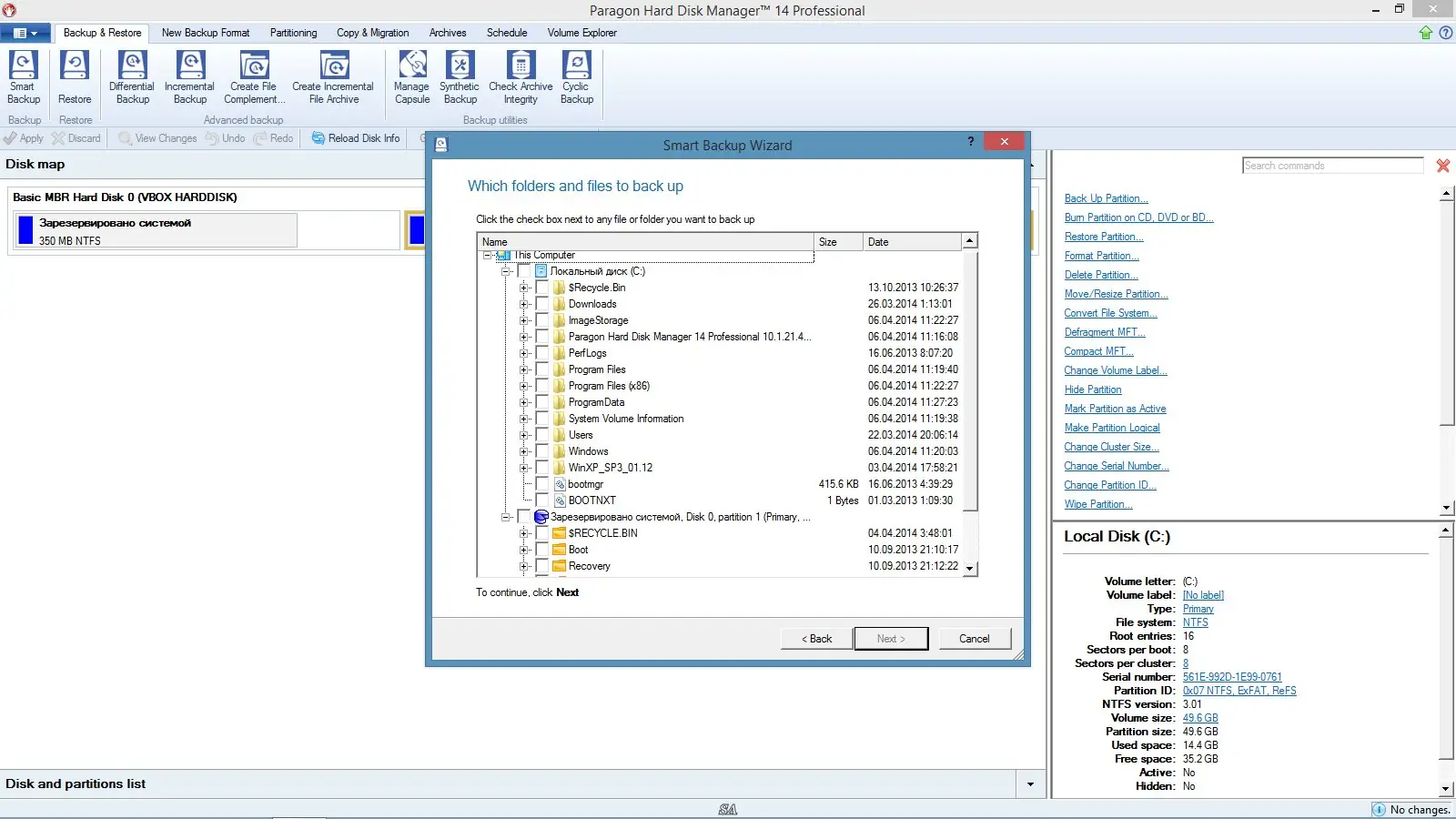Close the search commands panel red X

(x=1443, y=166)
